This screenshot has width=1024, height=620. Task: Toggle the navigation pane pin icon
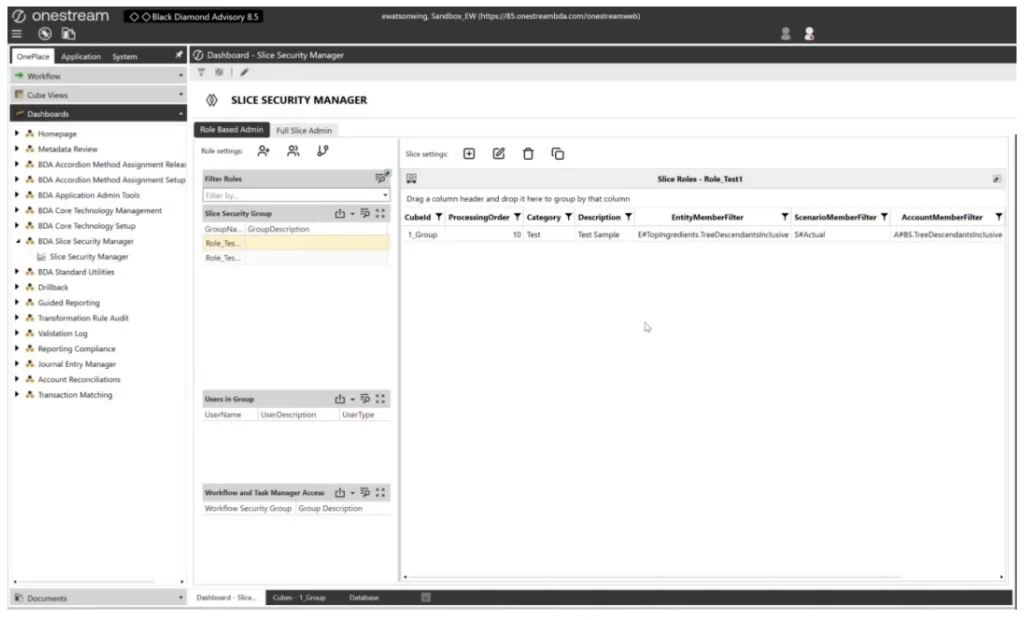click(178, 56)
